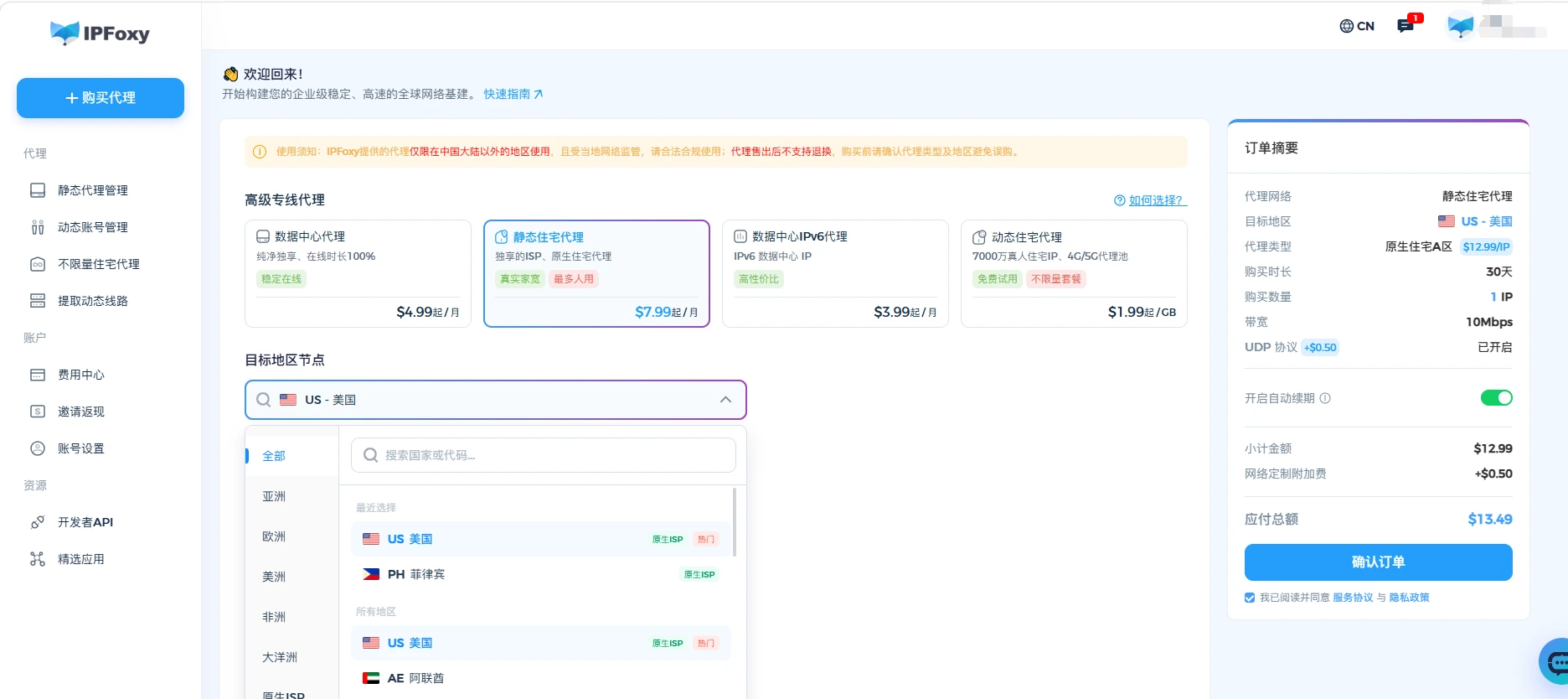Viewport: 1568px width, 699px height.
Task: Open the 提取动态线路 sidebar icon
Action: coord(38,301)
